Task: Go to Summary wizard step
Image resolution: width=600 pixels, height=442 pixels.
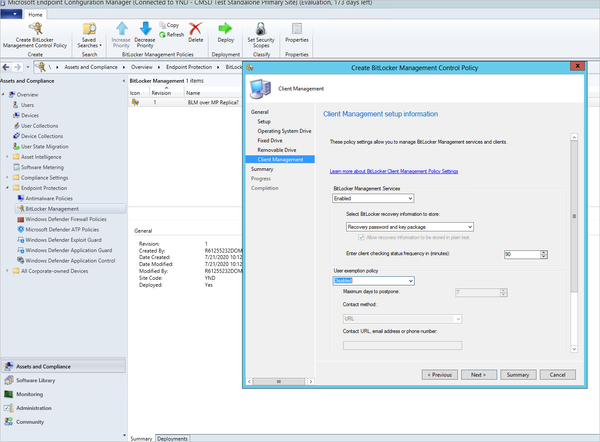Action: coord(262,169)
